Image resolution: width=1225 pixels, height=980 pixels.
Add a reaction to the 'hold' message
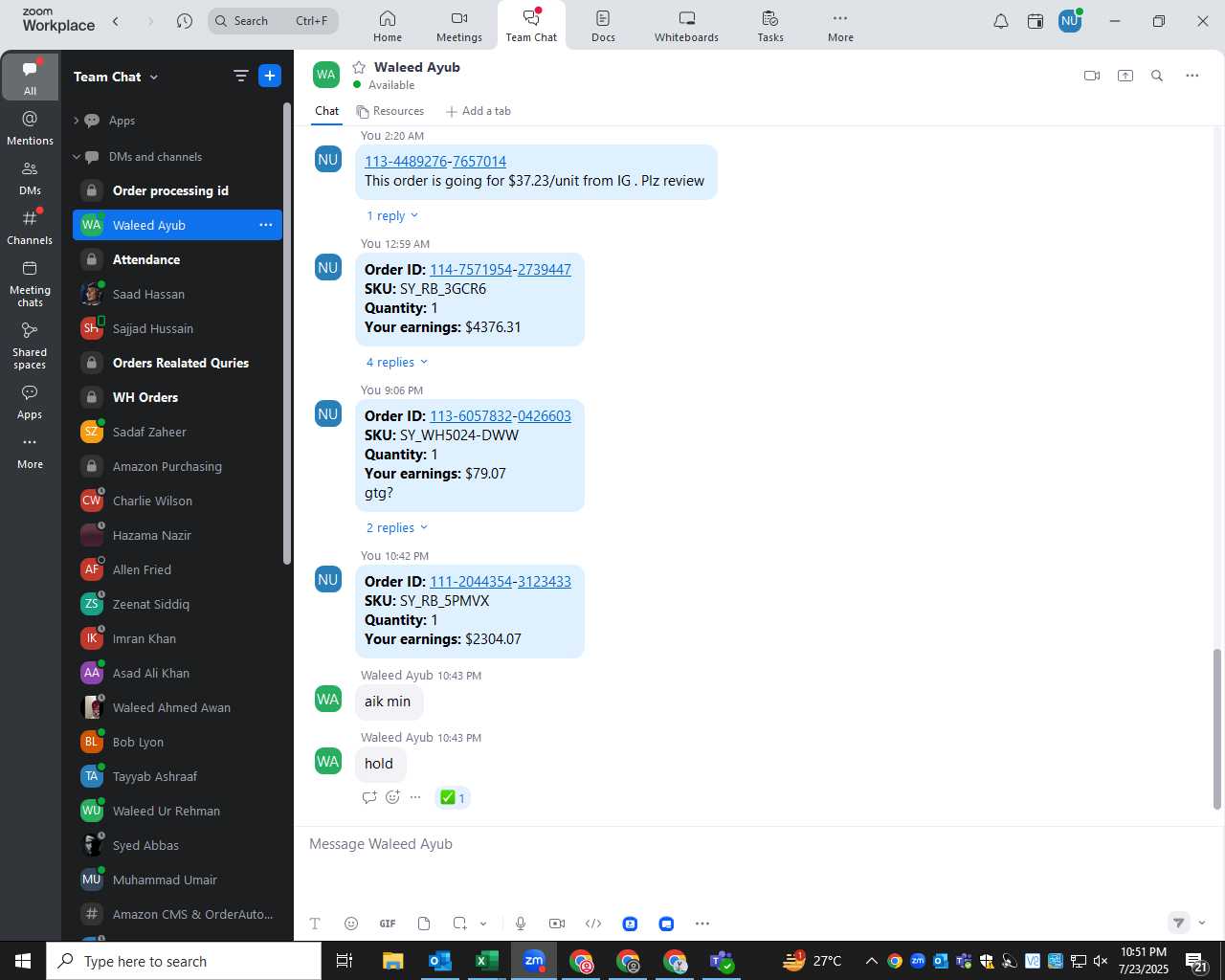392,797
